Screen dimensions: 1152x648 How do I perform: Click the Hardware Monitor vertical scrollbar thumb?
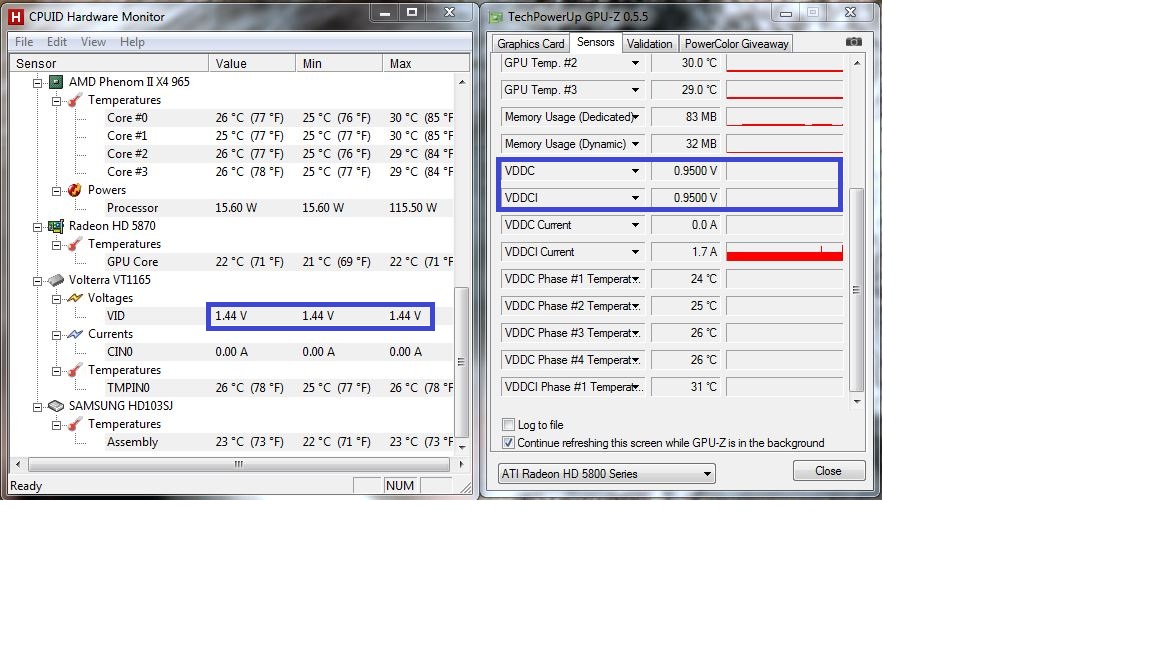[x=461, y=361]
